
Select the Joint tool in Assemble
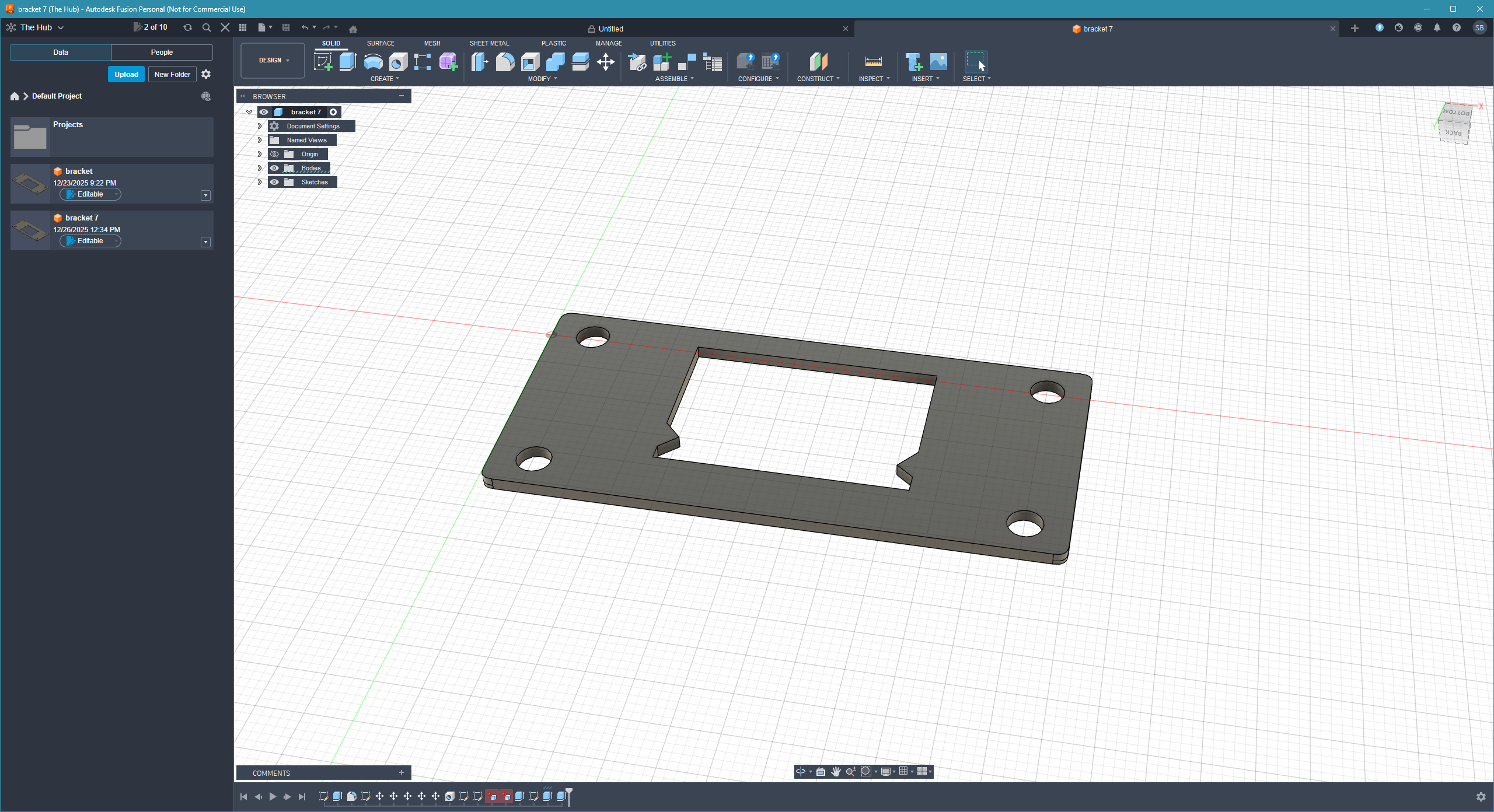click(687, 61)
